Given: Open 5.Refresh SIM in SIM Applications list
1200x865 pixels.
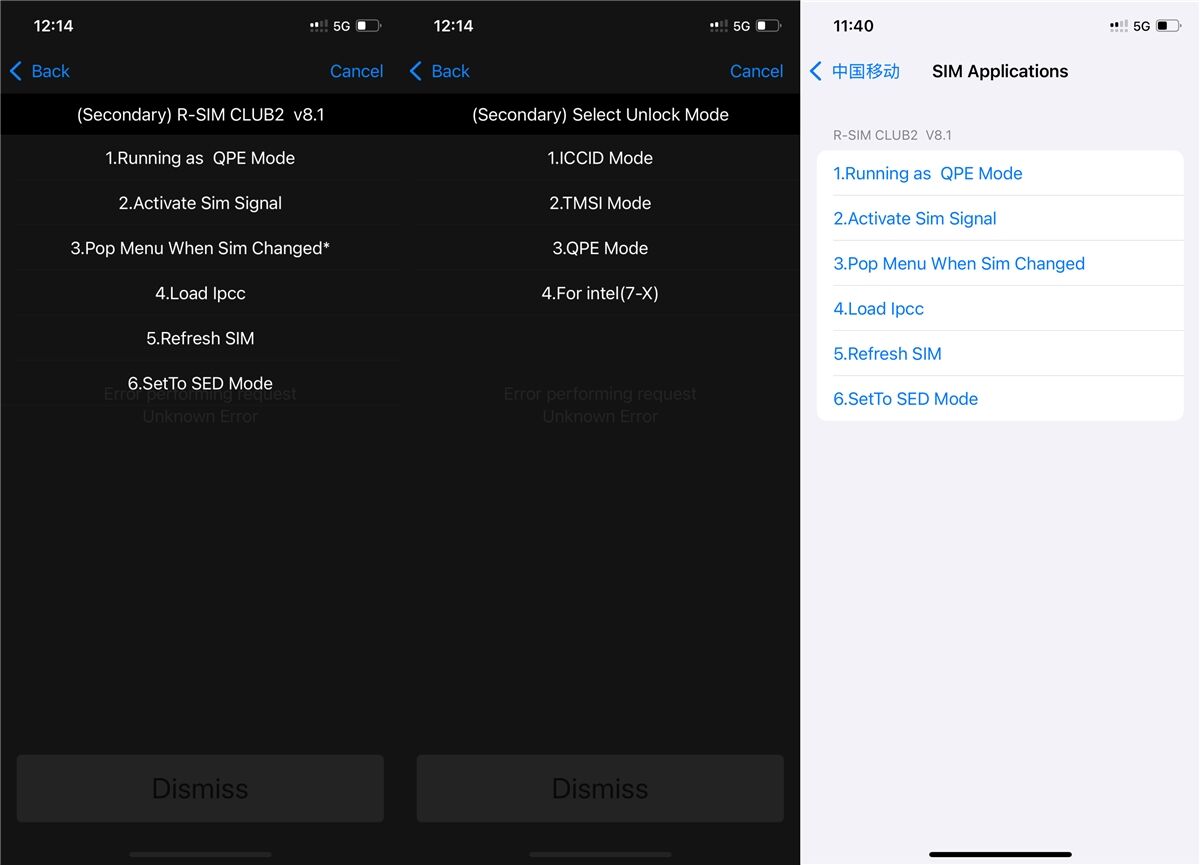Looking at the screenshot, I should tap(1000, 353).
